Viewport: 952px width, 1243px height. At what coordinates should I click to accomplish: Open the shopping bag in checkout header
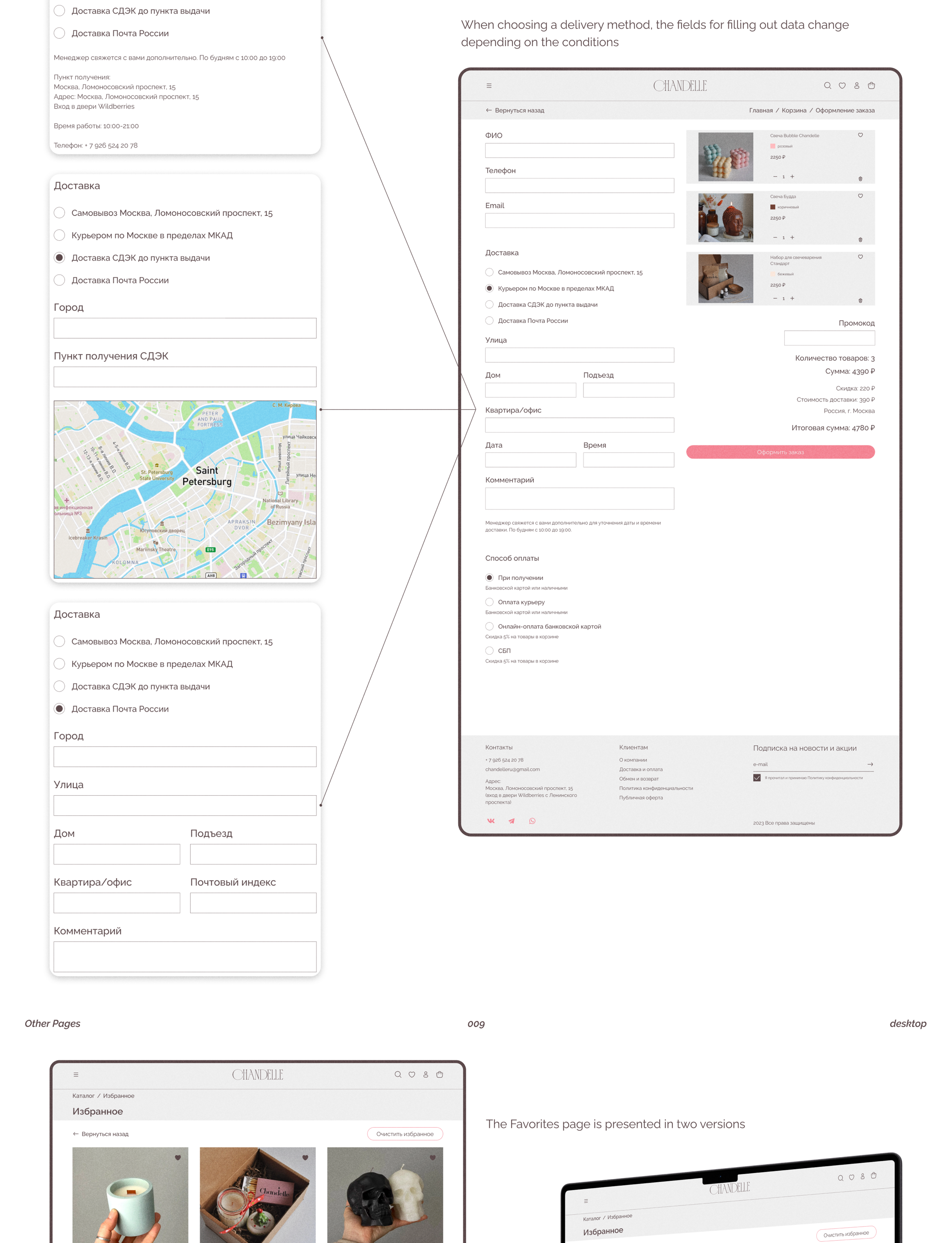872,86
